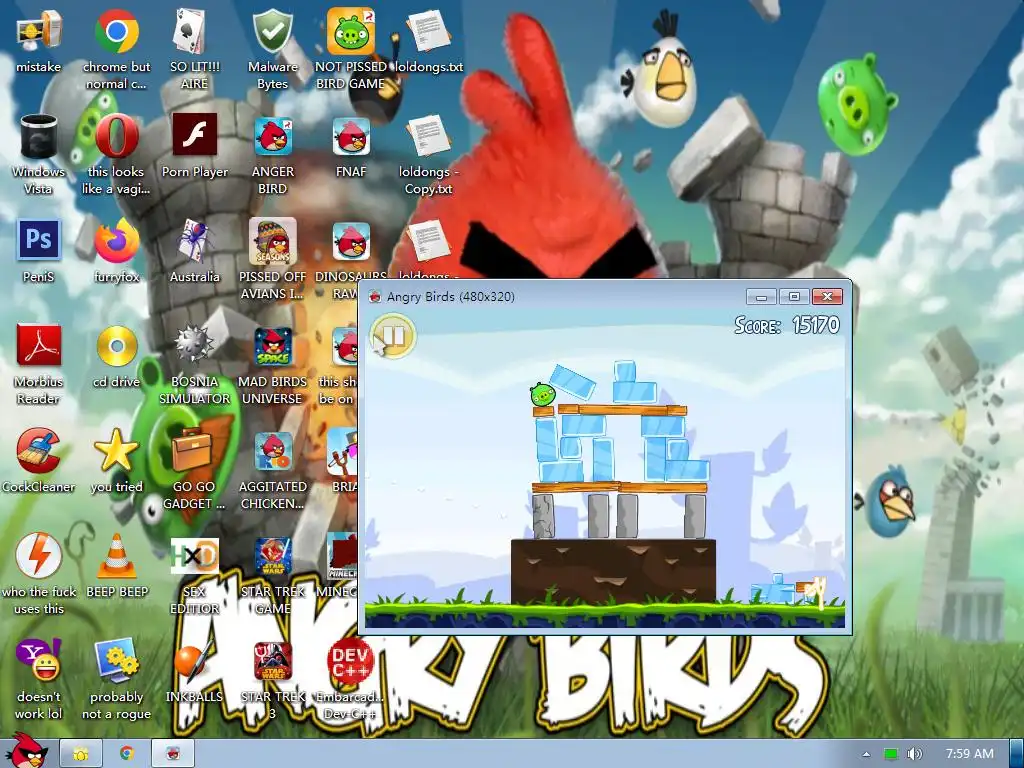The height and width of the screenshot is (768, 1024).
Task: Open the red bird Start button
Action: click(x=26, y=751)
